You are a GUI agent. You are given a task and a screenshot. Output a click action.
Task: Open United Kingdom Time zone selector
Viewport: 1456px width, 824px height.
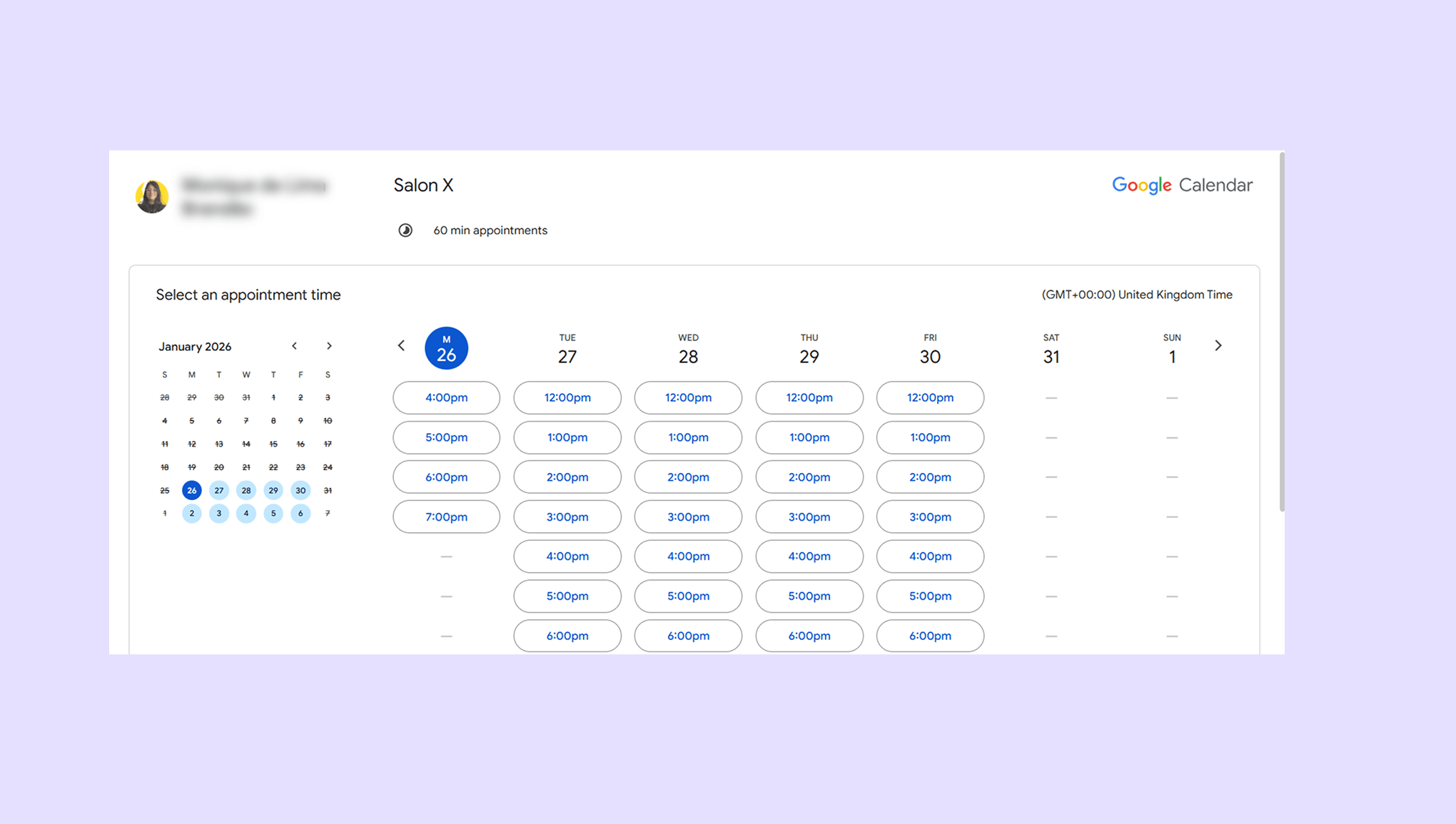coord(1136,295)
